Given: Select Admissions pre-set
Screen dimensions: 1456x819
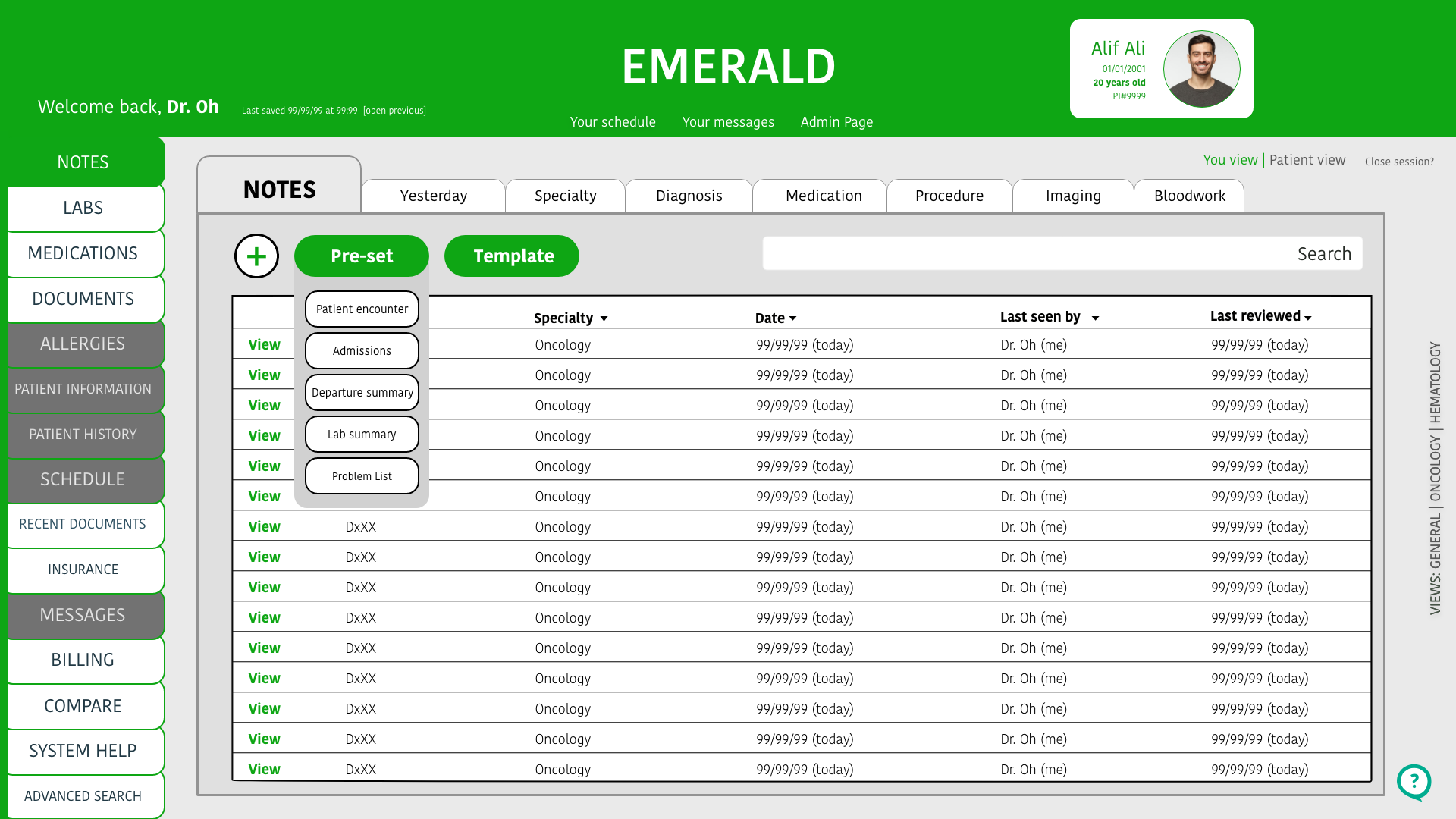Looking at the screenshot, I should point(362,351).
